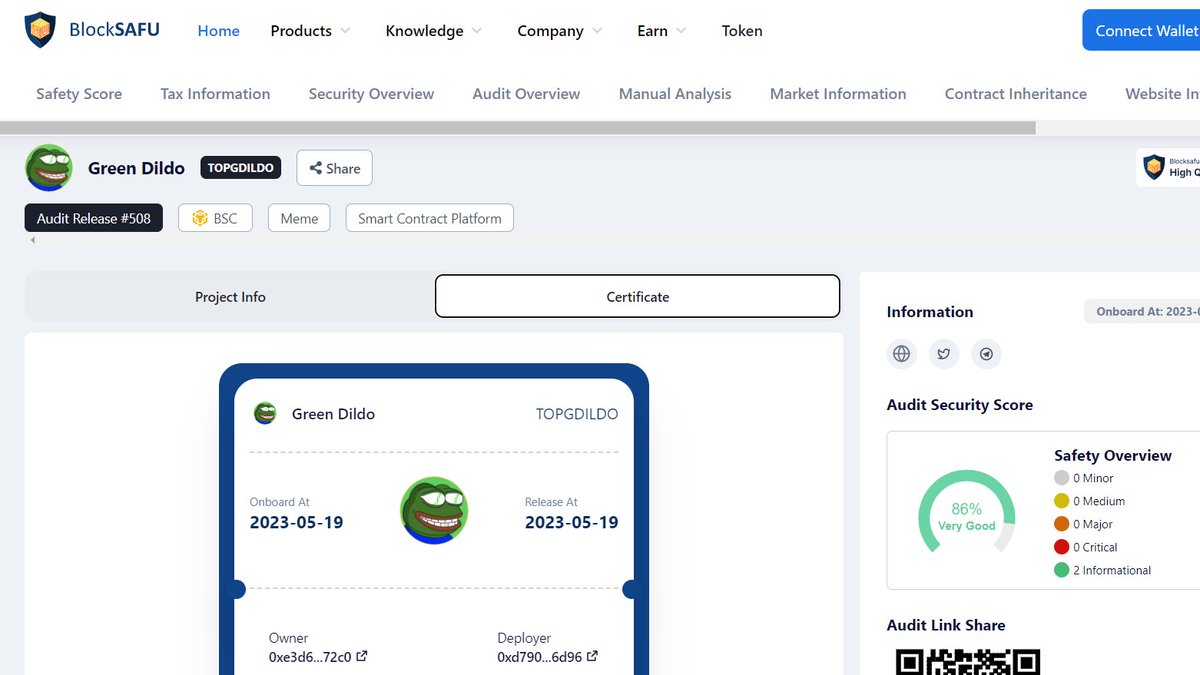Jump to Audit Overview section
The width and height of the screenshot is (1200, 675).
tap(526, 94)
